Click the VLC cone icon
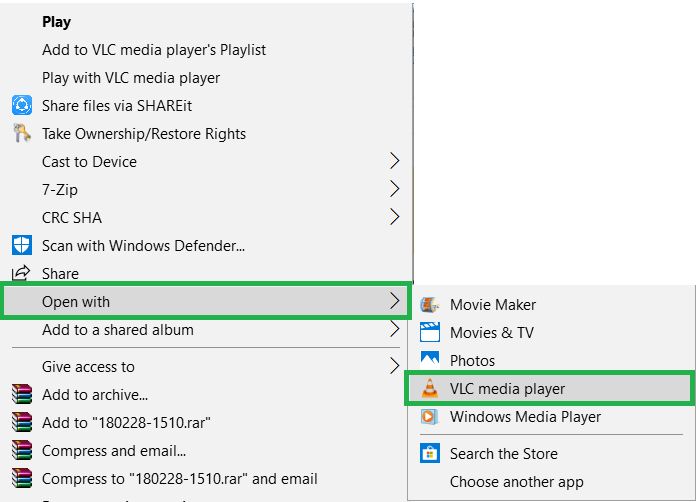The image size is (696, 502). [x=429, y=388]
